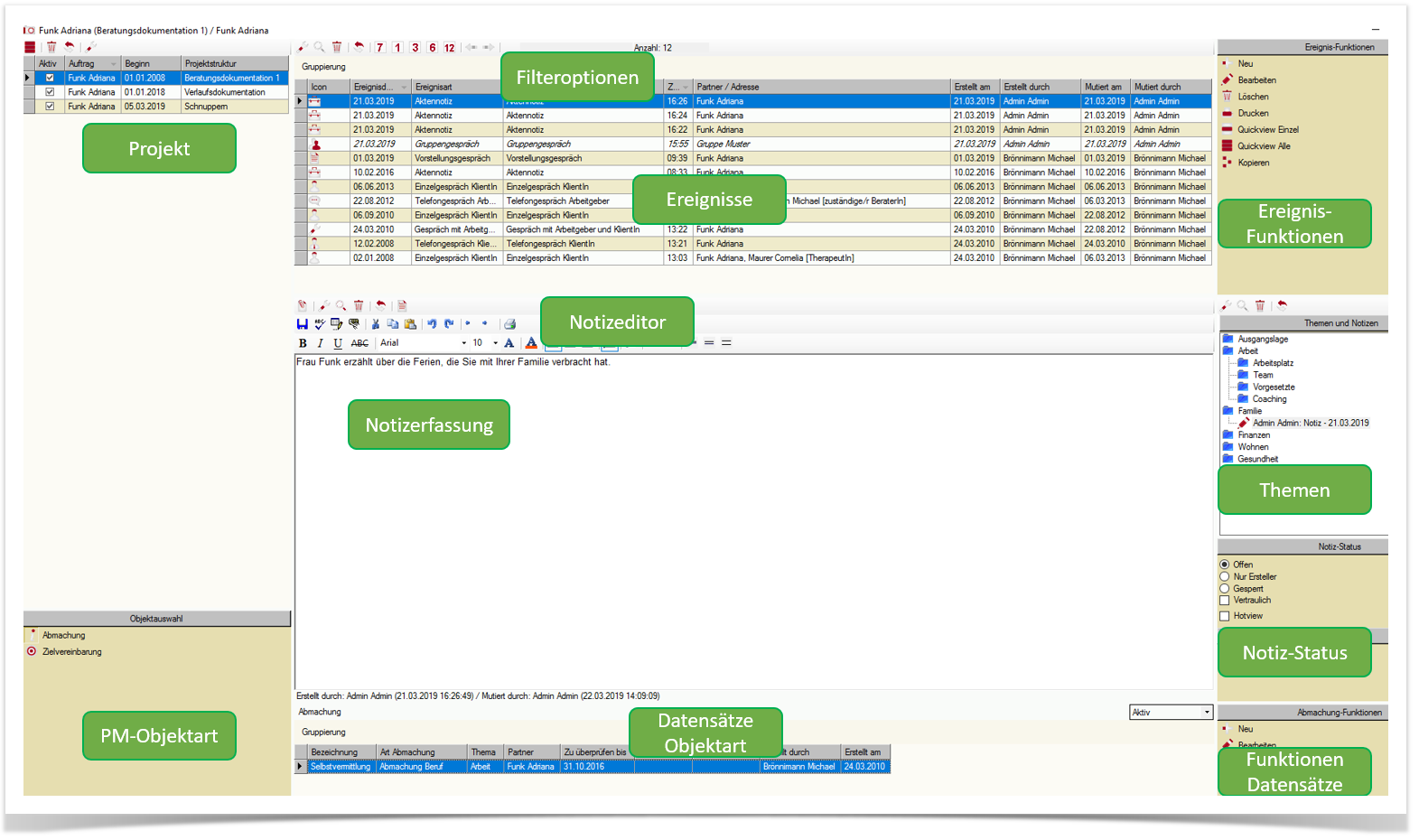Apply bold formatting
The image size is (1419, 840).
pyautogui.click(x=303, y=343)
